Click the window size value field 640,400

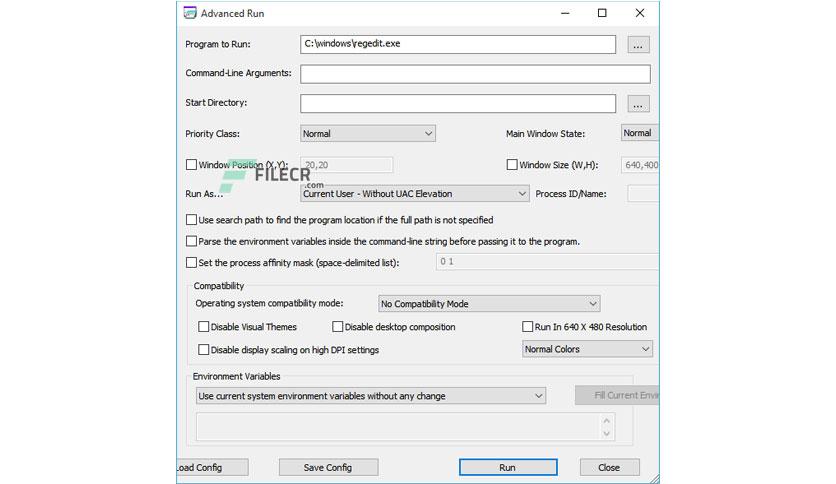[x=640, y=165]
